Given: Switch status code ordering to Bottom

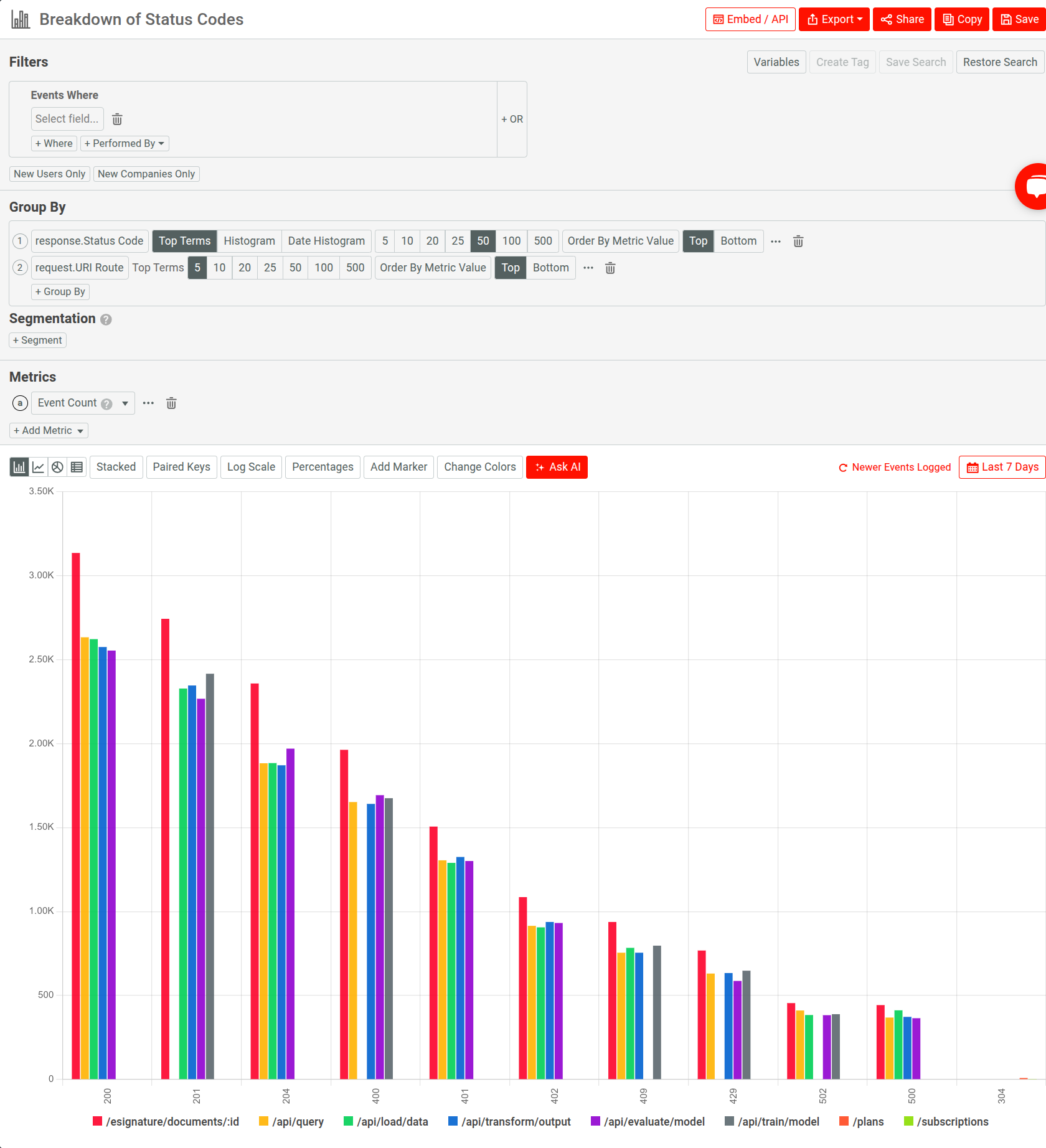Looking at the screenshot, I should click(x=738, y=241).
